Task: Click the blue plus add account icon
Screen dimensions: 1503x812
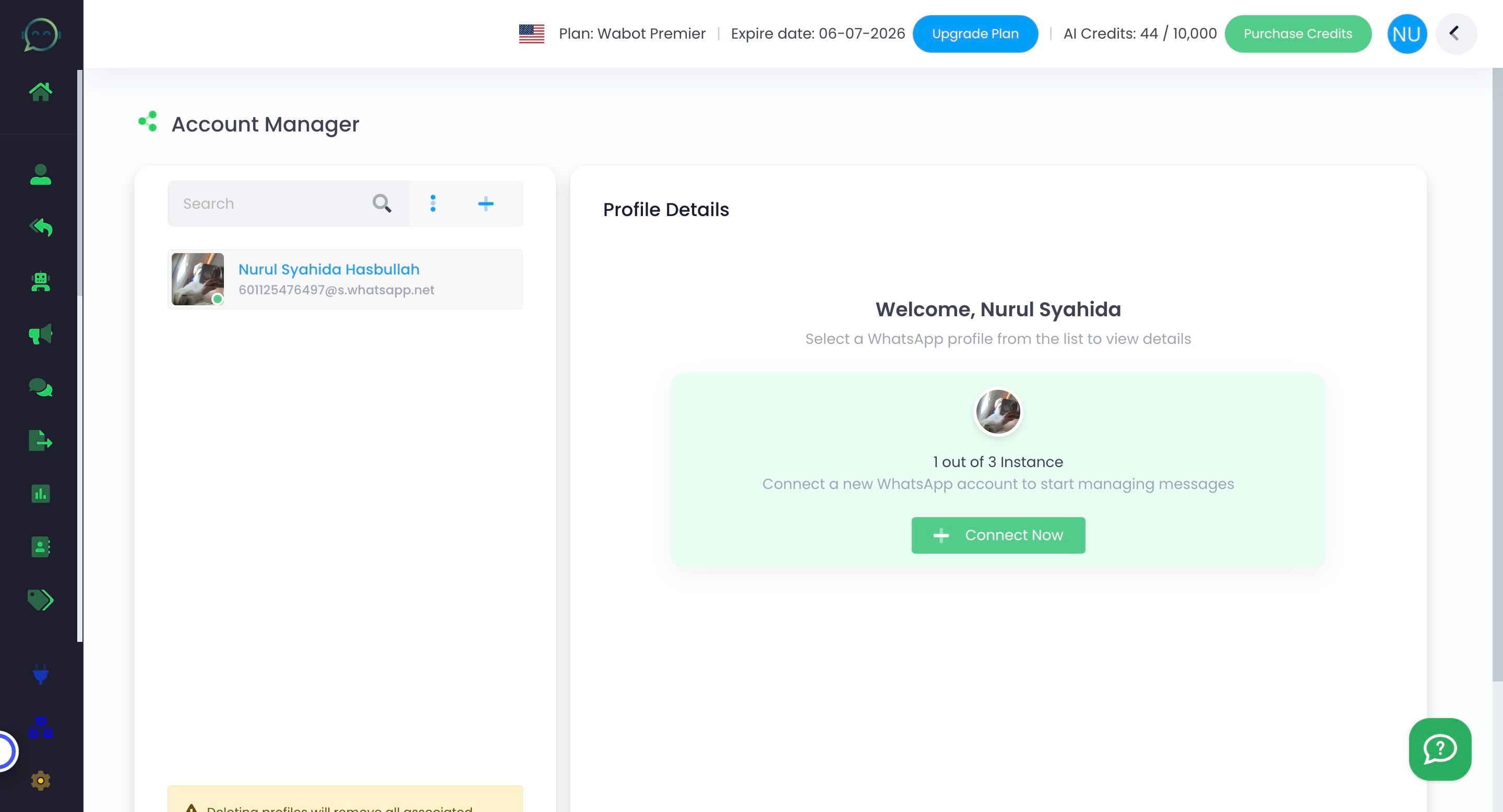Action: [485, 204]
